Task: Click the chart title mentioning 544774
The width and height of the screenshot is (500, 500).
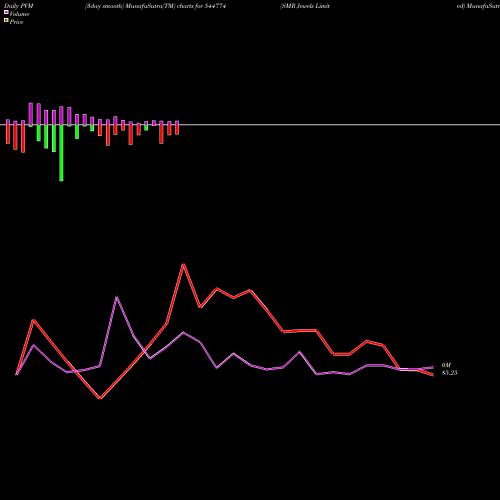Action: [155, 6]
